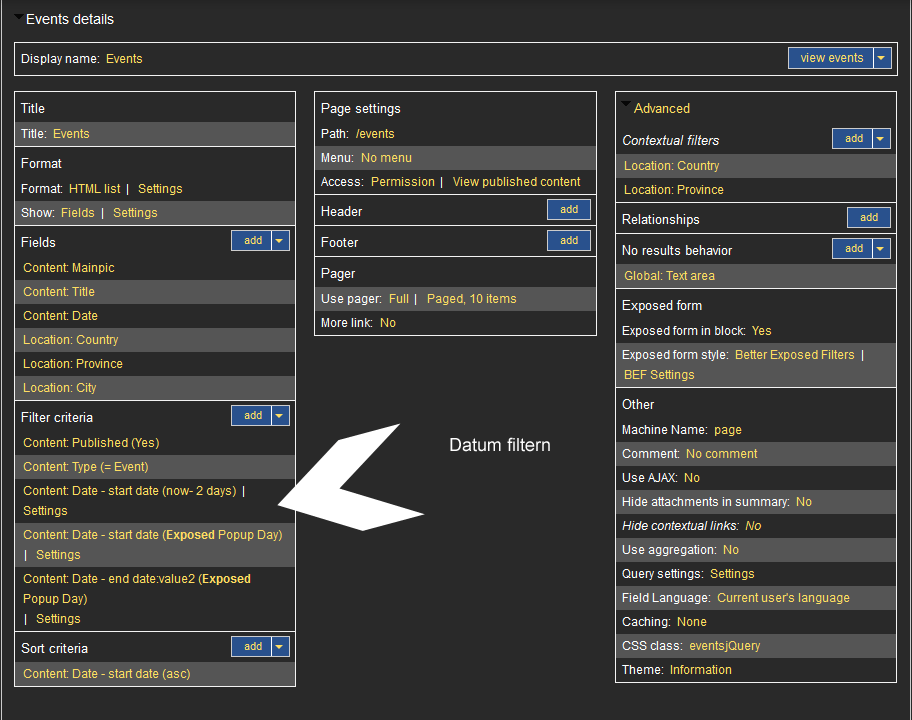Change the No menu setting
Screen dimensions: 912x720
[386, 158]
